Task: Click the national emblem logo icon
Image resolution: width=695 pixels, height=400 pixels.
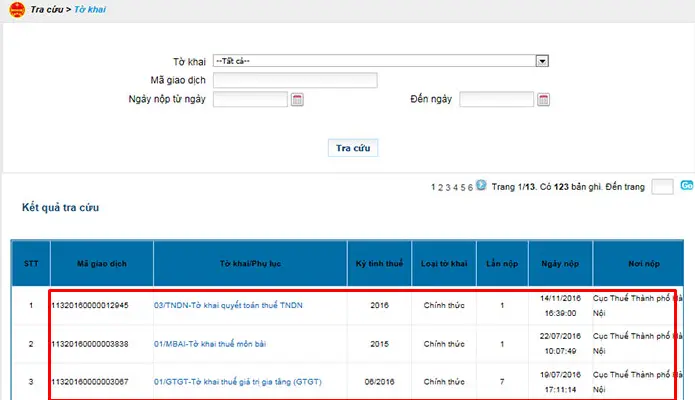Action: [x=17, y=9]
